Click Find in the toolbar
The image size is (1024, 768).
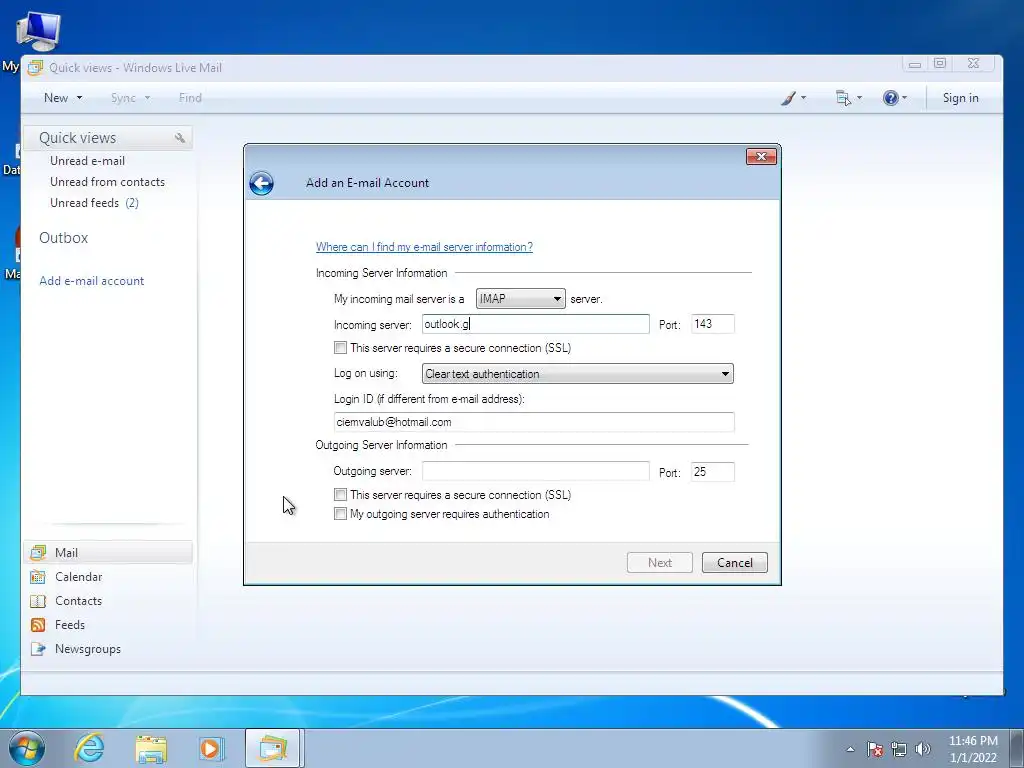click(x=190, y=98)
